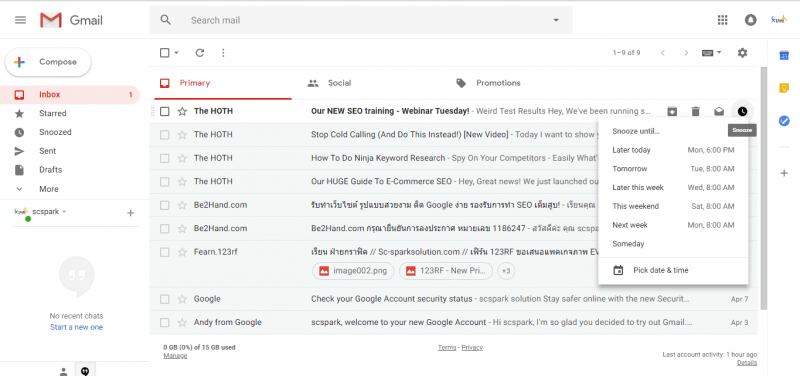Open search options dropdown arrow
This screenshot has height=376, width=800.
tap(556, 20)
